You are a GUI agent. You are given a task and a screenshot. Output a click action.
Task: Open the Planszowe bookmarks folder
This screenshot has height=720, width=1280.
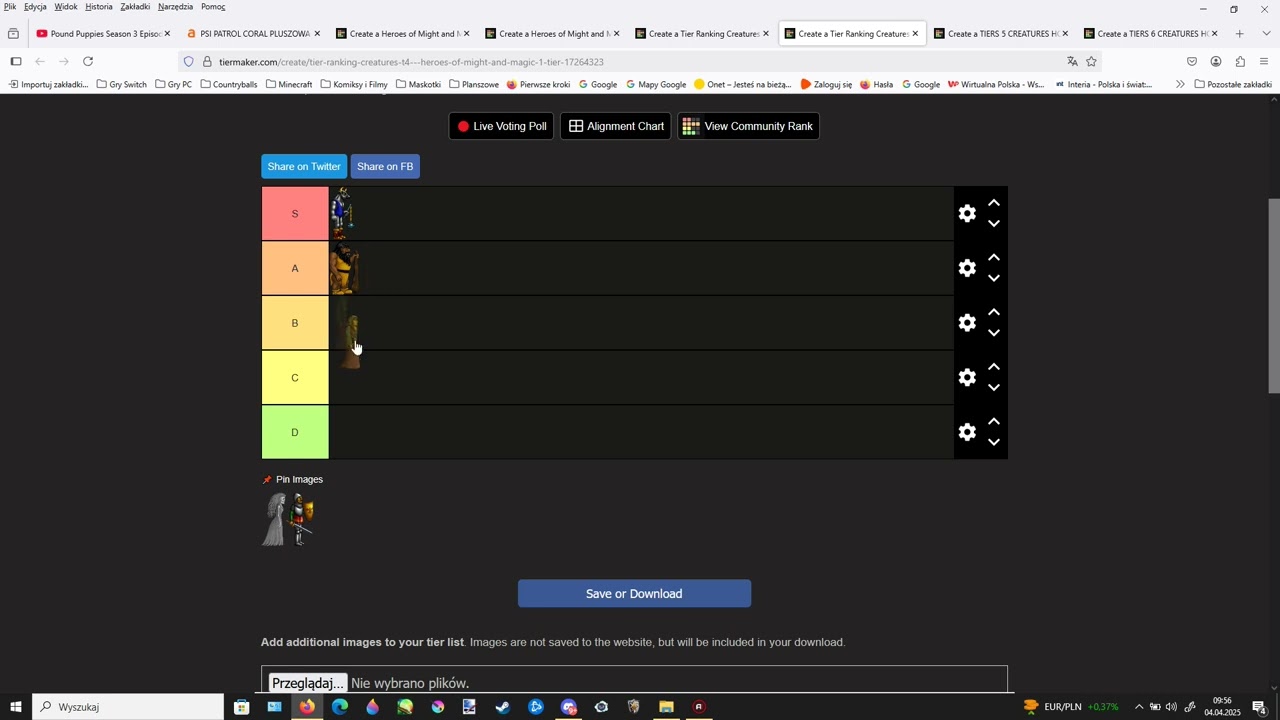pos(474,85)
